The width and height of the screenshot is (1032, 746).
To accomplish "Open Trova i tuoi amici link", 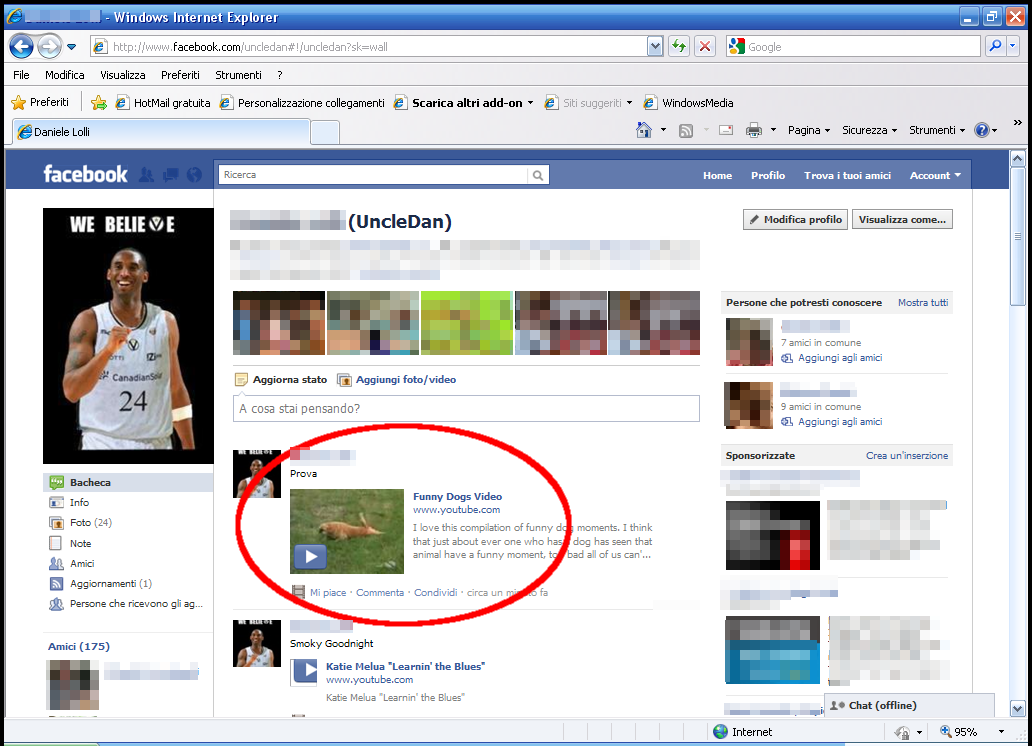I will 847,175.
